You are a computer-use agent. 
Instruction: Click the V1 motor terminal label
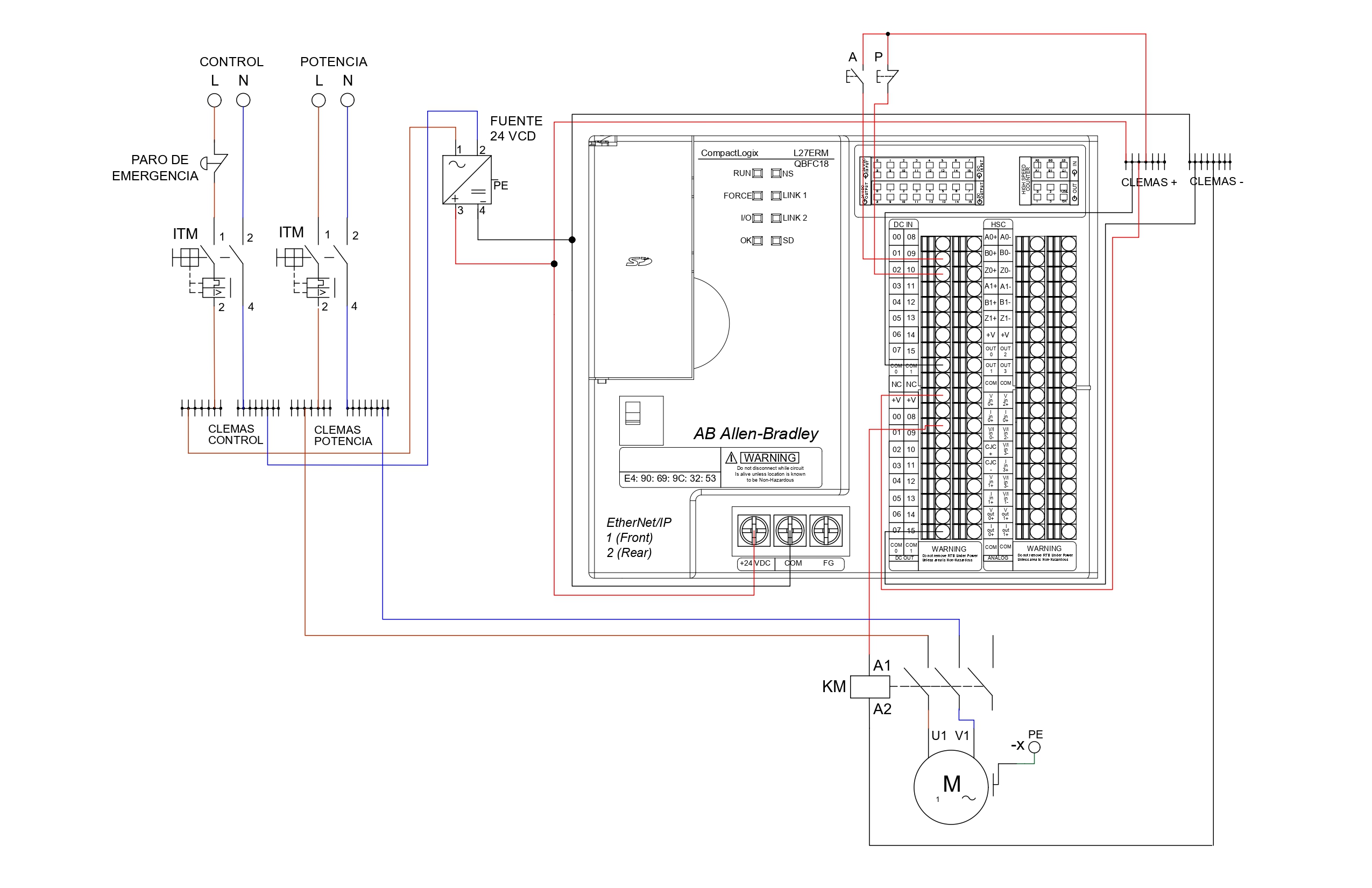962,736
